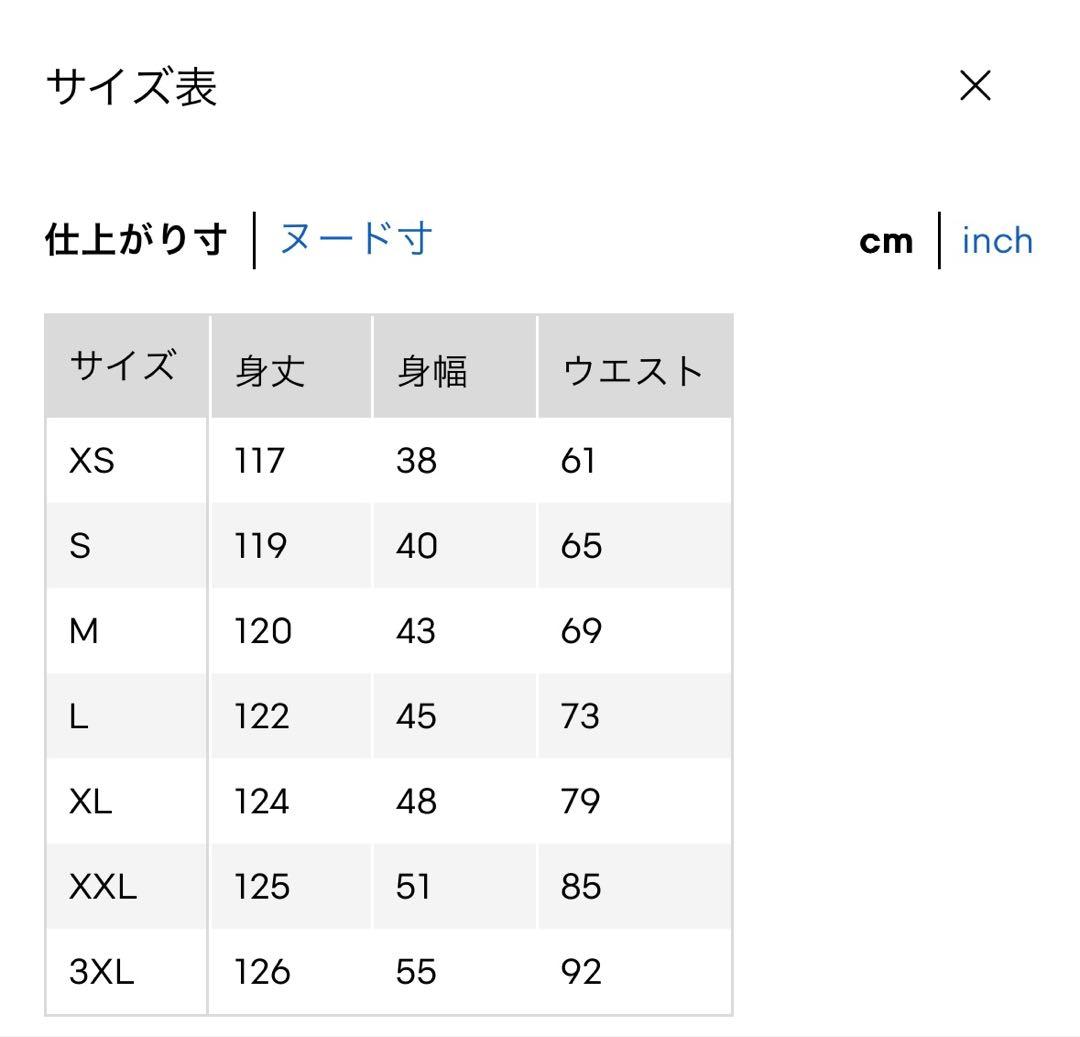Select cm as the unit
Screen dimensions: 1080x1037
pos(886,242)
